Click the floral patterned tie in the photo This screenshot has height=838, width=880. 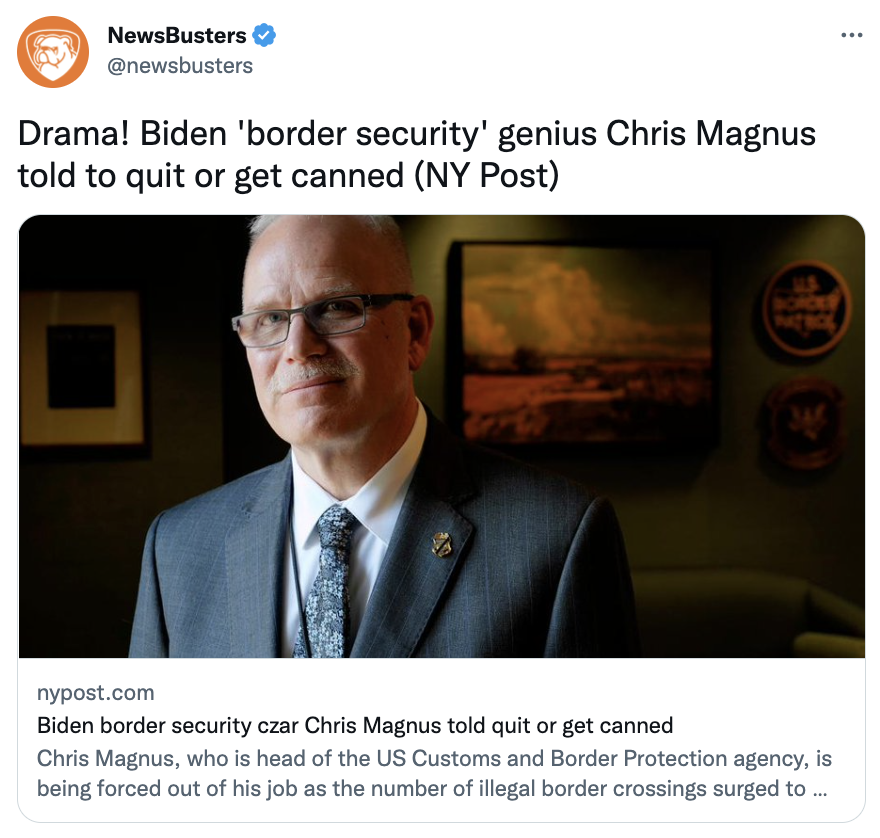coord(329,581)
